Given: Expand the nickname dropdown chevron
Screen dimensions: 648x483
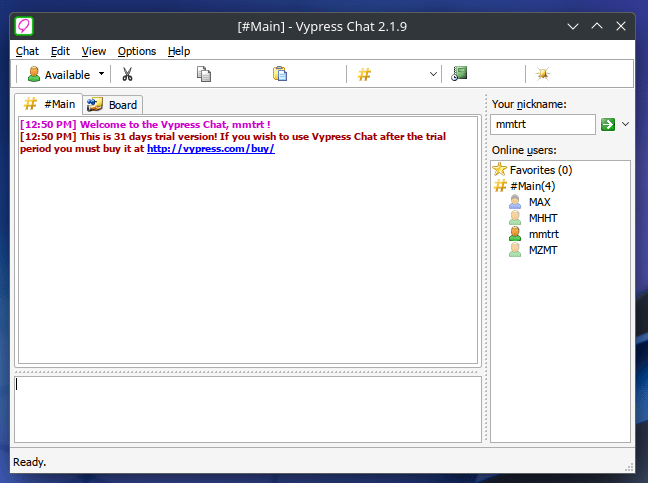Looking at the screenshot, I should pyautogui.click(x=625, y=124).
